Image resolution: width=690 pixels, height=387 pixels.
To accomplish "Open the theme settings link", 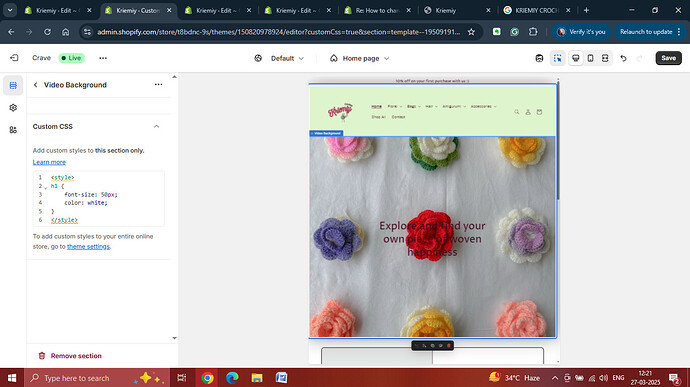I will [x=88, y=247].
